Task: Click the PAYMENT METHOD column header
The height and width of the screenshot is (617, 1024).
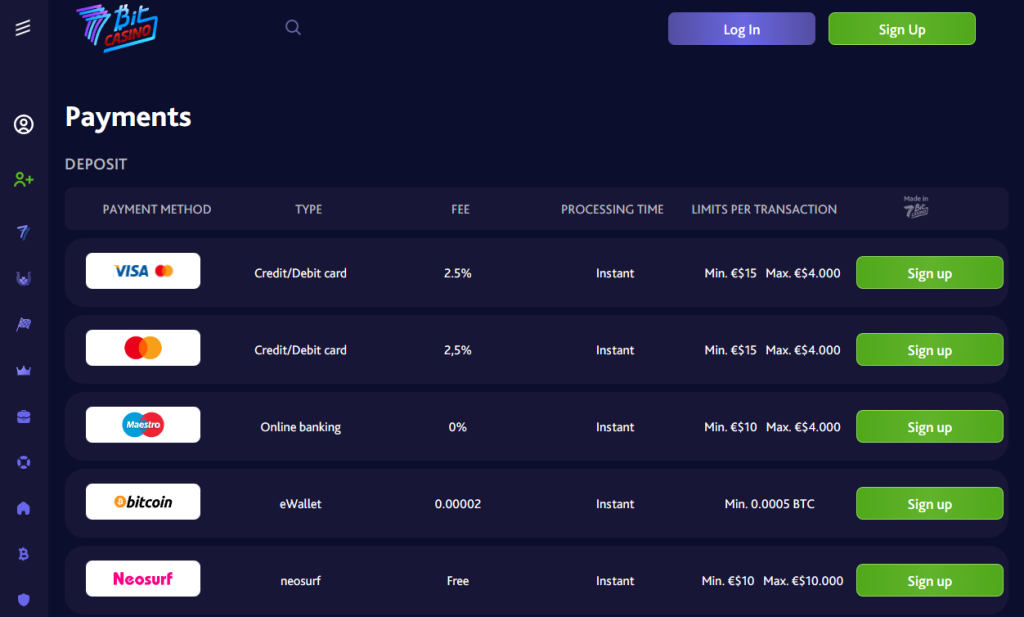Action: point(157,209)
